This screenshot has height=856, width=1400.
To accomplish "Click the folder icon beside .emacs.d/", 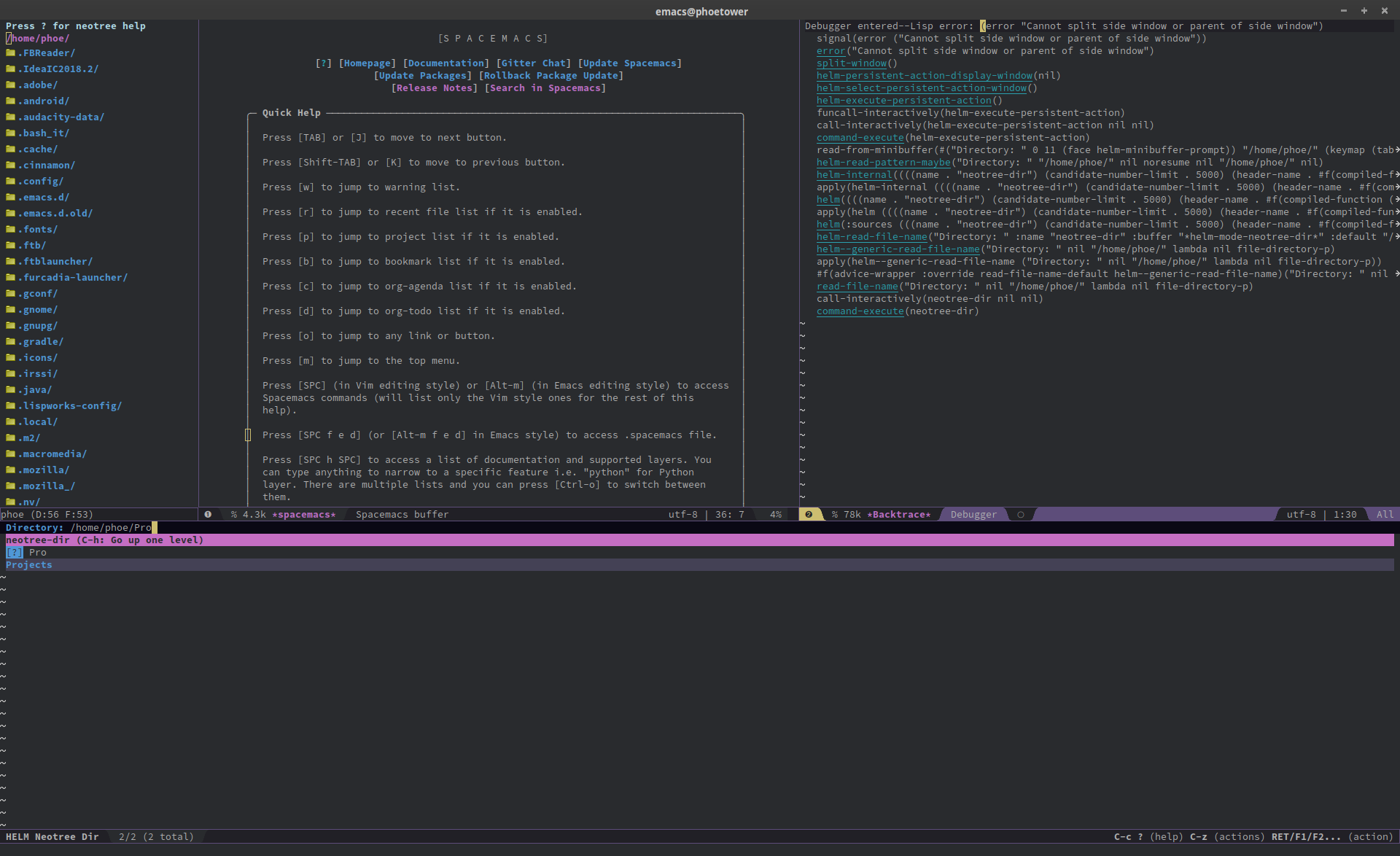I will [x=11, y=197].
